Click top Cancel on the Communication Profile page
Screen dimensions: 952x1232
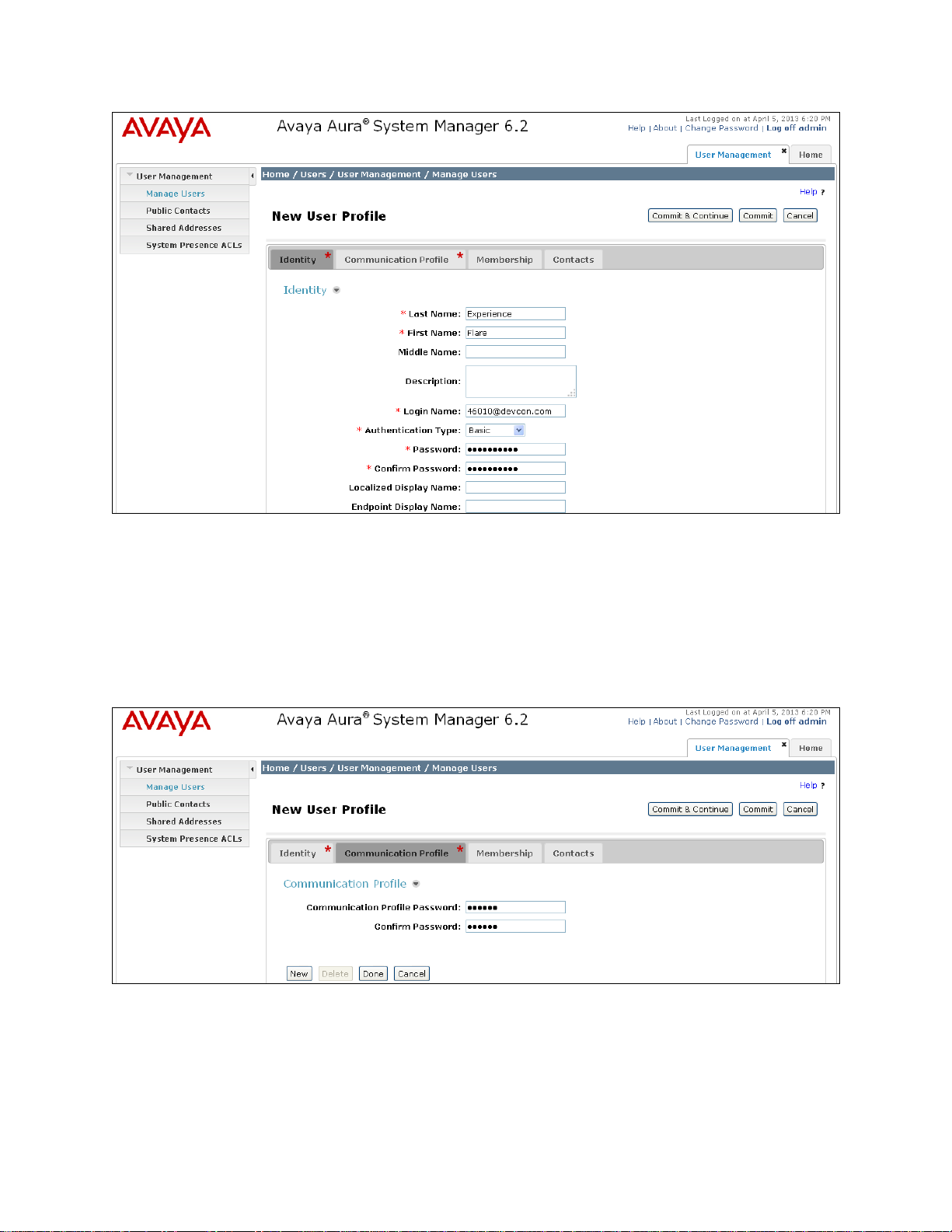(x=800, y=809)
